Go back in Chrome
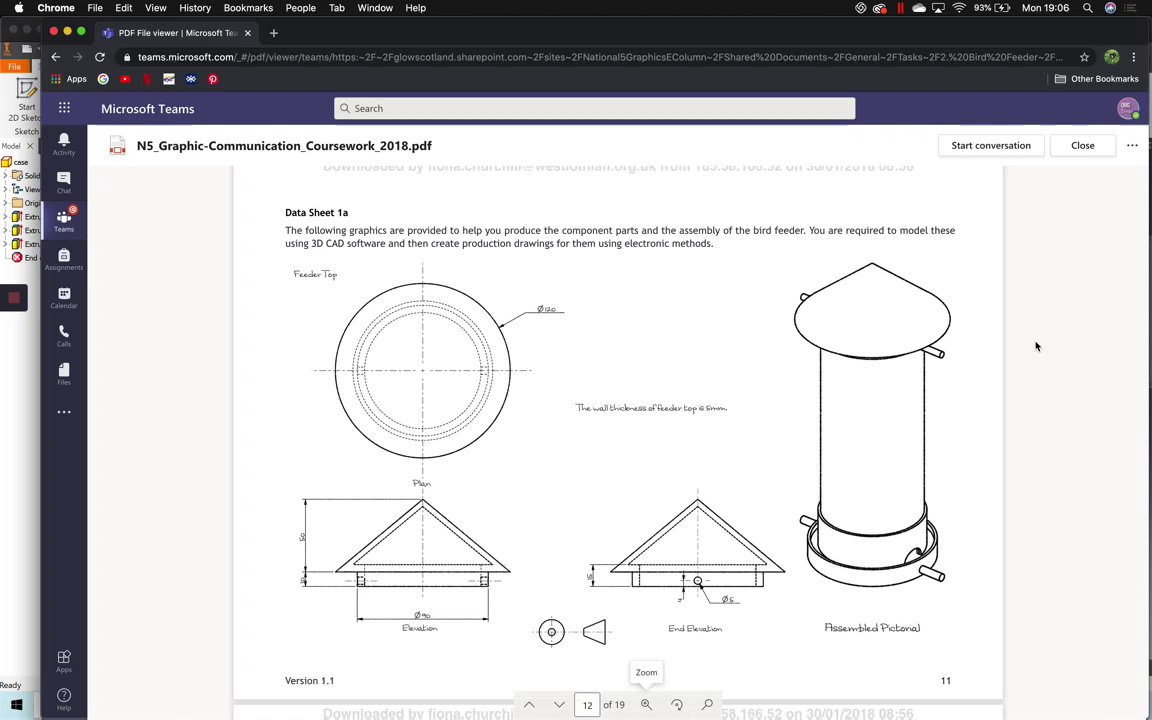The height and width of the screenshot is (720, 1152). [56, 57]
